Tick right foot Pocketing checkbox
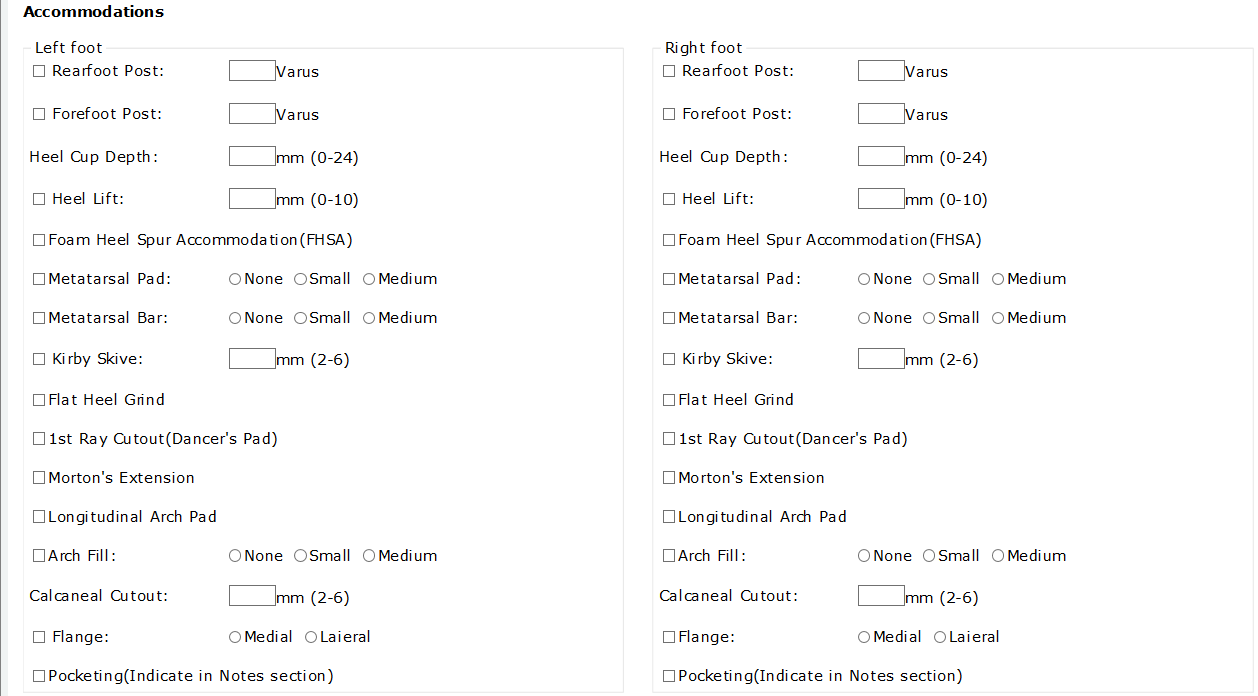Image resolution: width=1258 pixels, height=696 pixels. (669, 676)
